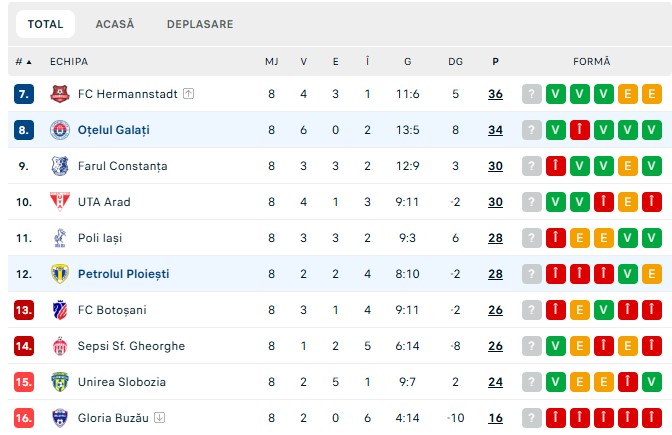The image size is (672, 435).
Task: Click relegation arrow icon beside Gloria Buzău
Action: click(x=159, y=417)
